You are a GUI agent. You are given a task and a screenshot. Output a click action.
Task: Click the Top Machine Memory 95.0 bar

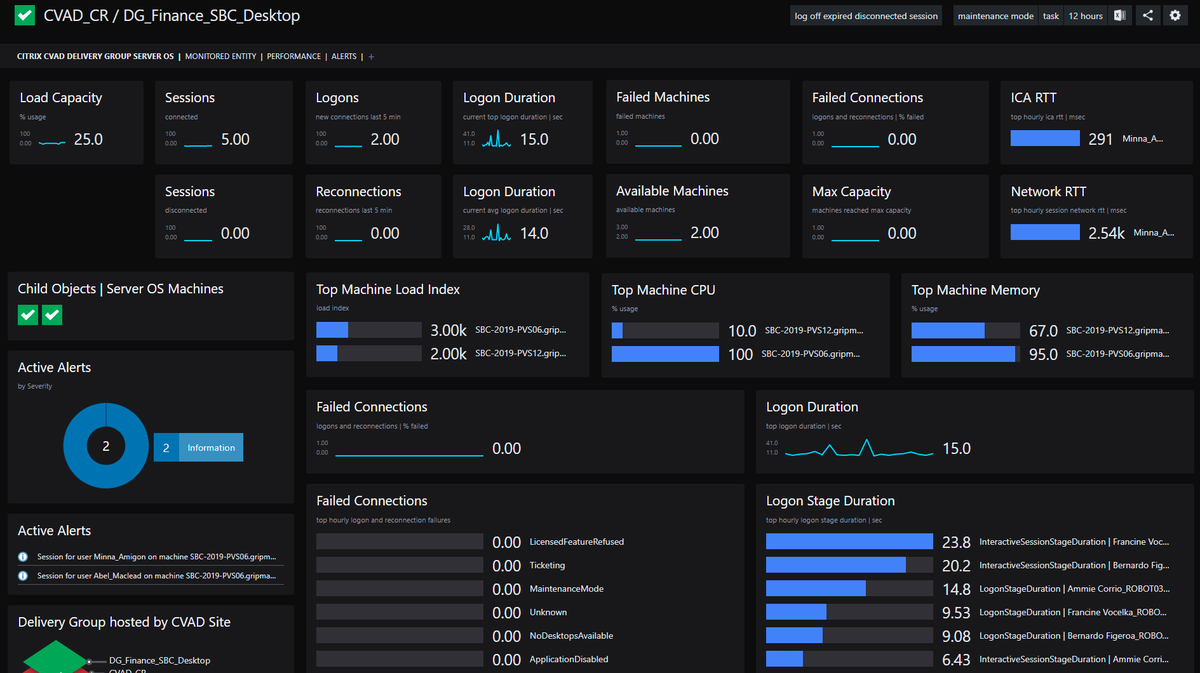click(x=964, y=354)
